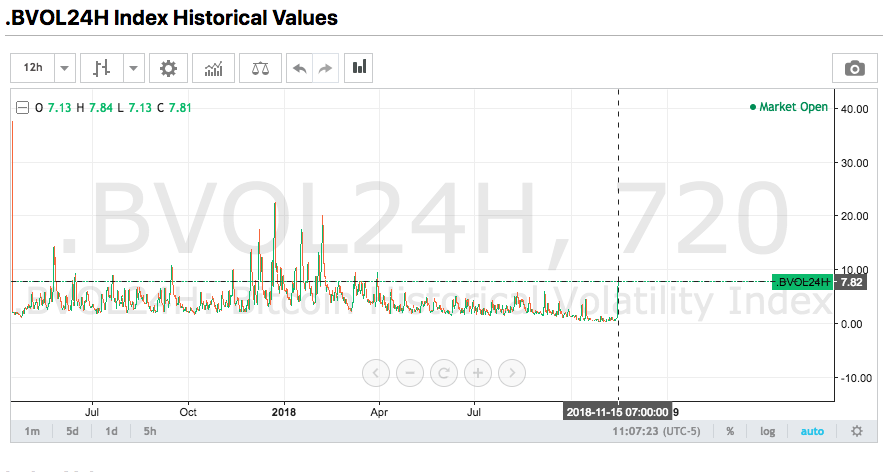Viewport: 893px width, 472px height.
Task: Click the Oct label on time axis
Action: click(188, 412)
